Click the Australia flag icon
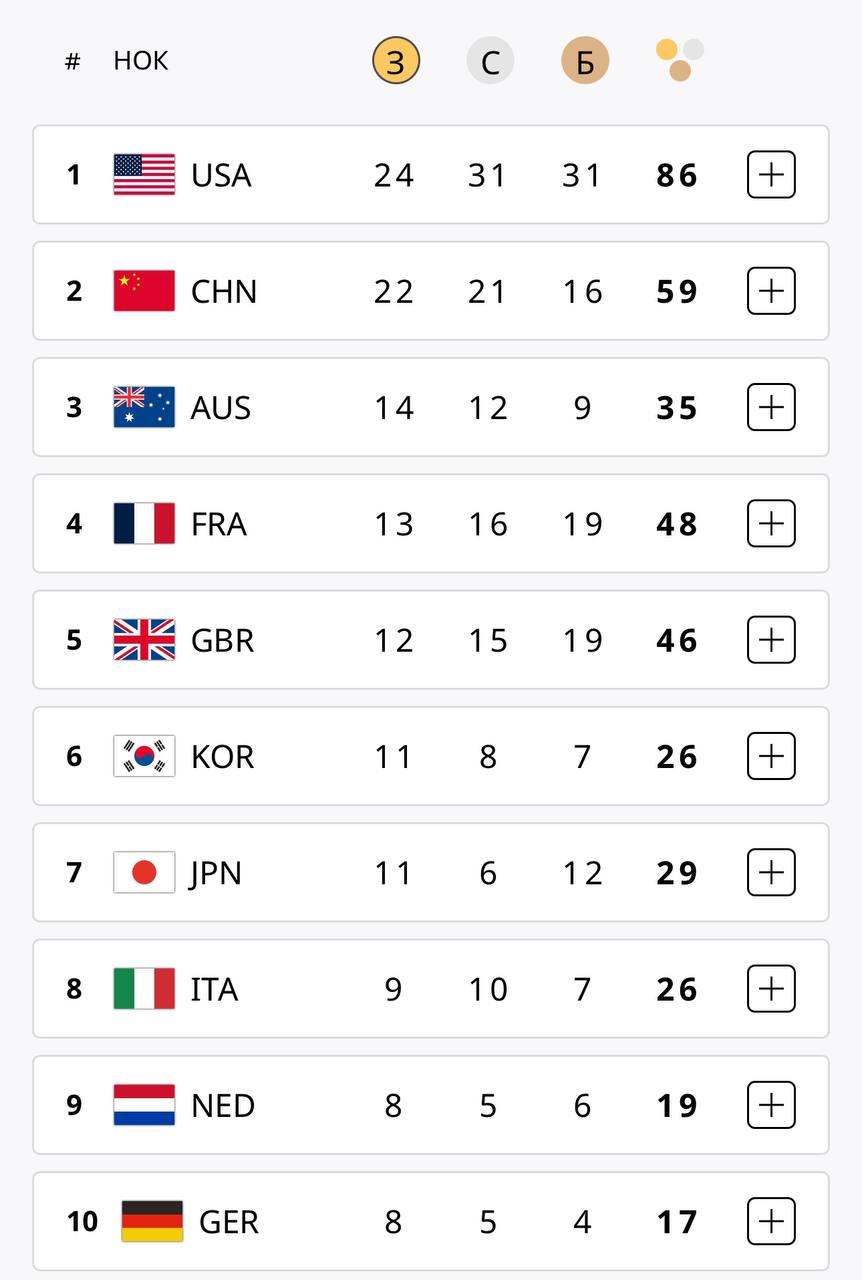This screenshot has width=862, height=1280. 144,407
